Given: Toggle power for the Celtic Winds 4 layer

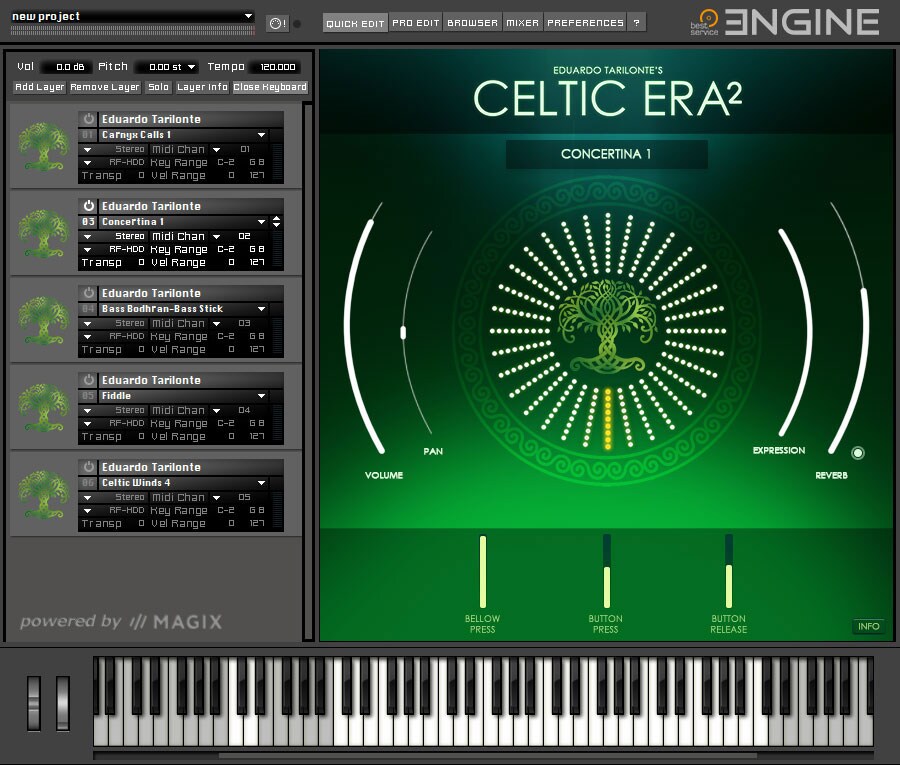Looking at the screenshot, I should pos(88,467).
